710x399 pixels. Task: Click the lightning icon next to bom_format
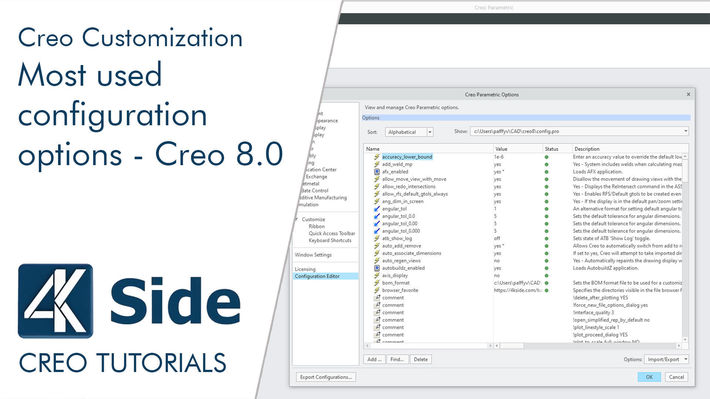pos(376,283)
